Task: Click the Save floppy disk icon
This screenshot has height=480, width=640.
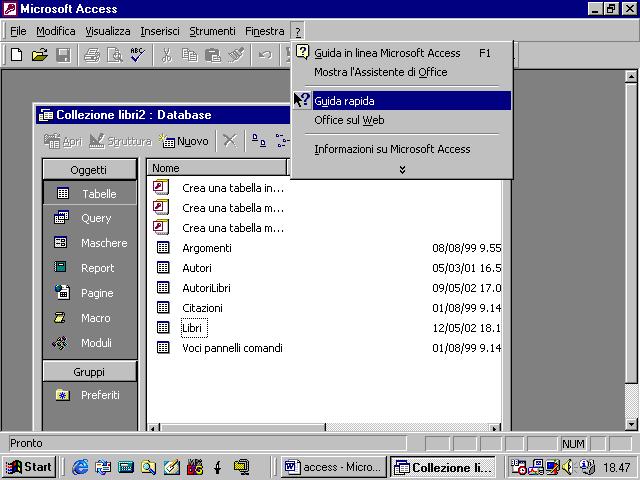Action: coord(63,55)
